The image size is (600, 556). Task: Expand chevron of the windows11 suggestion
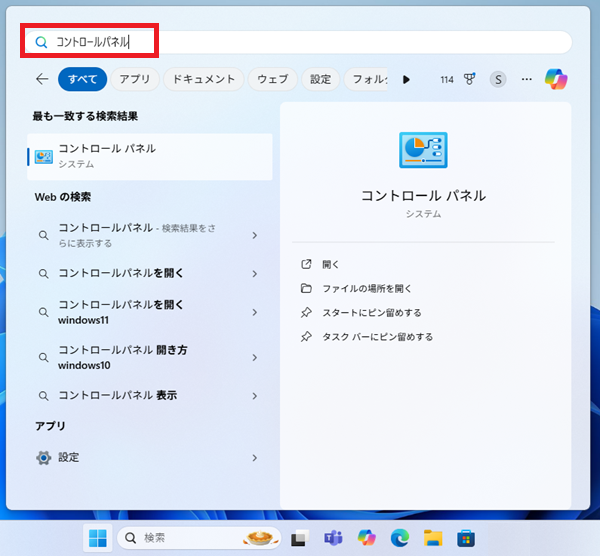click(x=254, y=312)
